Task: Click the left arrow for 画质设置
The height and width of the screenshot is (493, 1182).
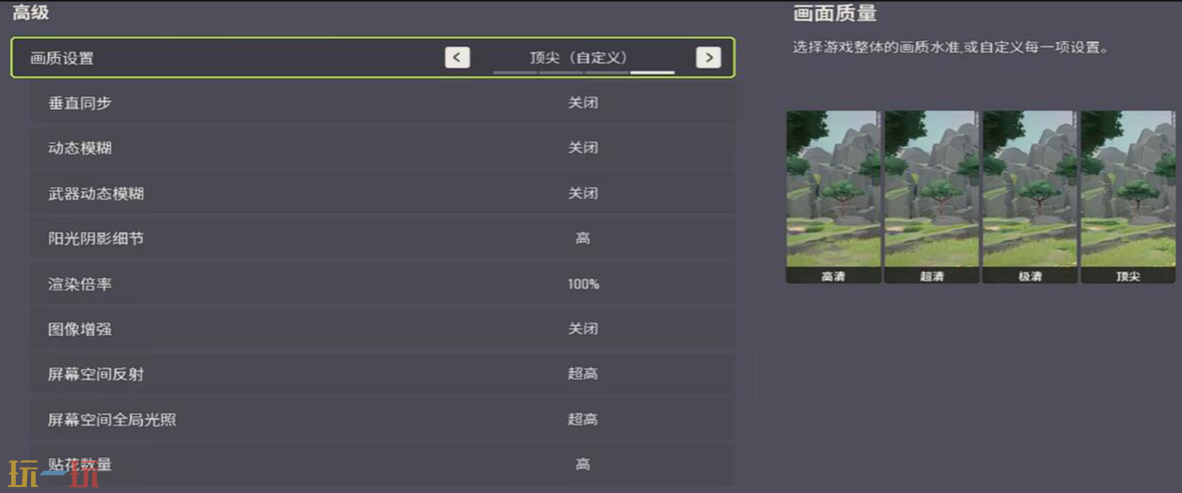Action: coord(457,58)
